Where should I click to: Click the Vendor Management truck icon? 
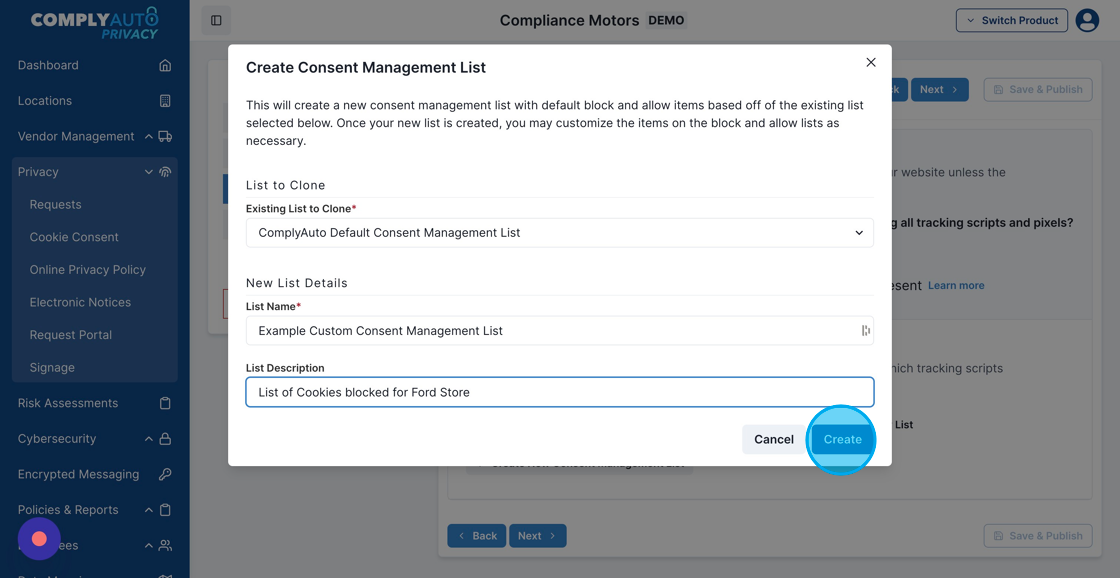[x=165, y=136]
